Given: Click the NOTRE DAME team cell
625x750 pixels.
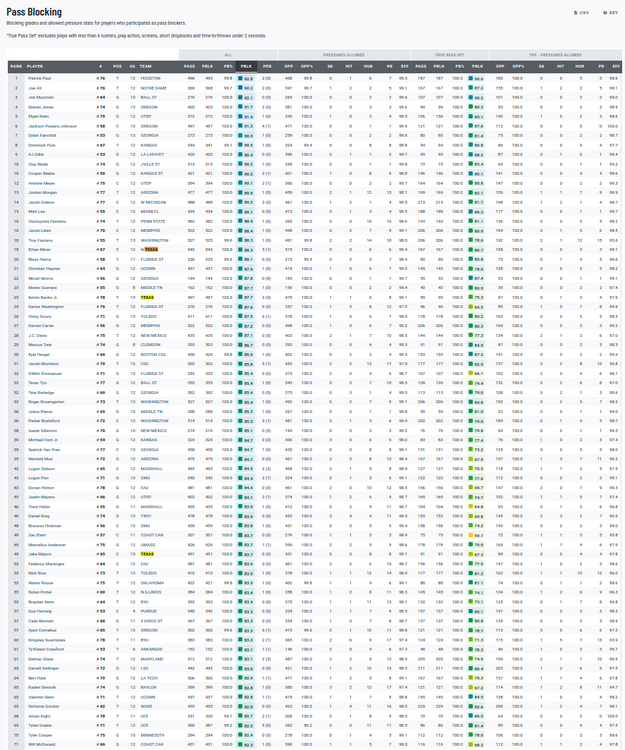Looking at the screenshot, I should (x=152, y=88).
